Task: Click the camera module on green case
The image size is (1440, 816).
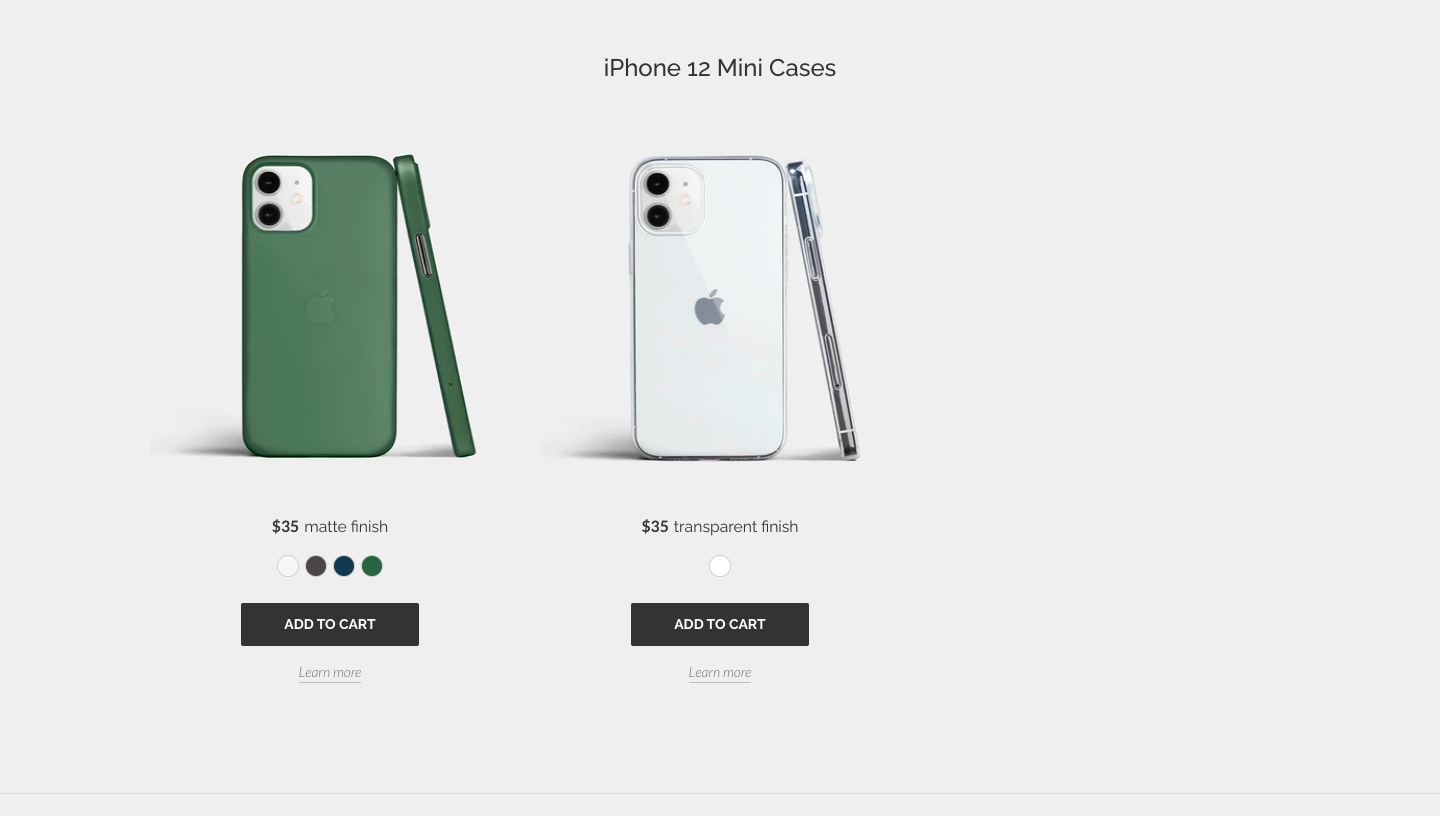Action: coord(282,199)
